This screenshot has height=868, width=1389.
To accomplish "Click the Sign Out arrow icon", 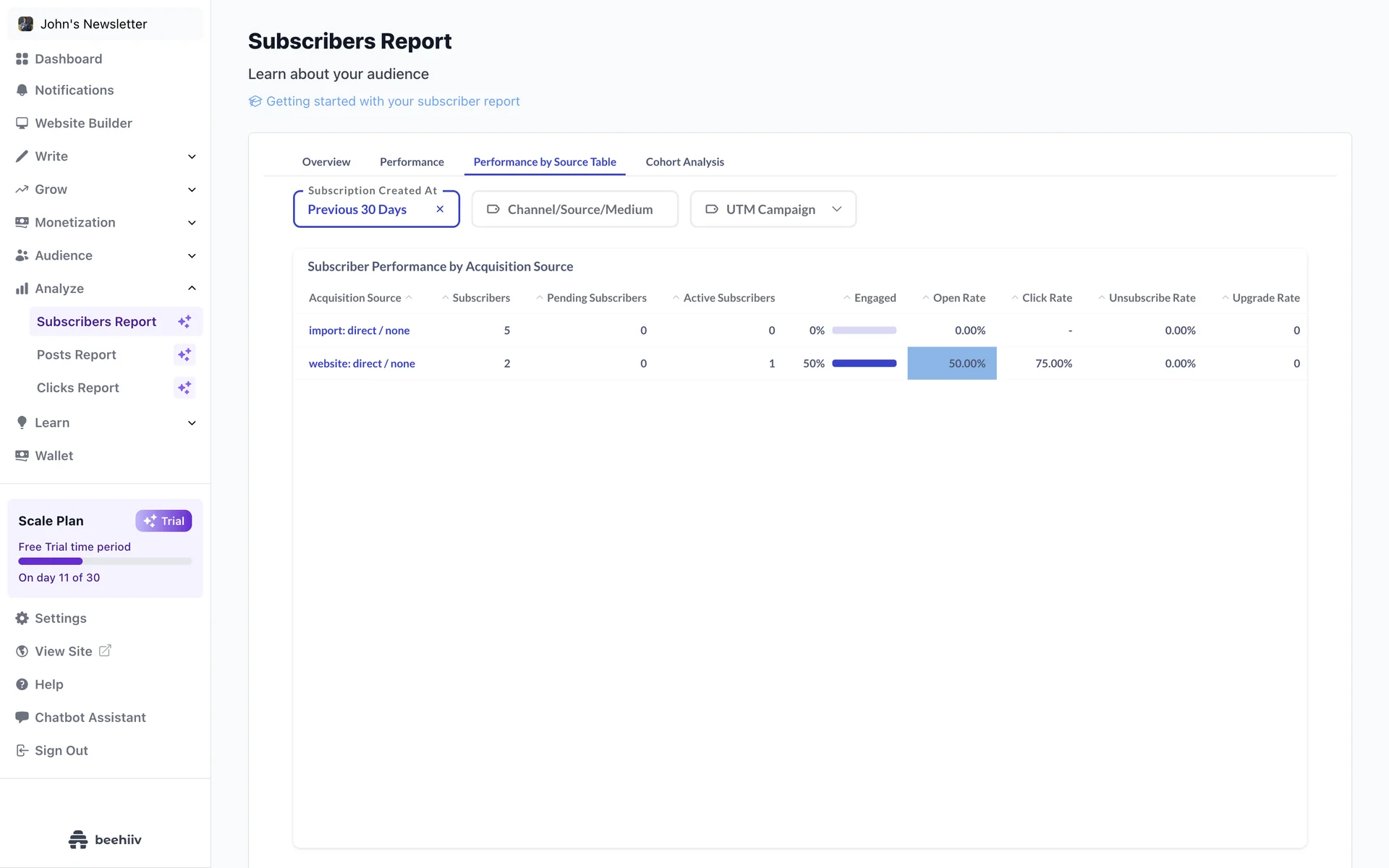I will tap(22, 751).
